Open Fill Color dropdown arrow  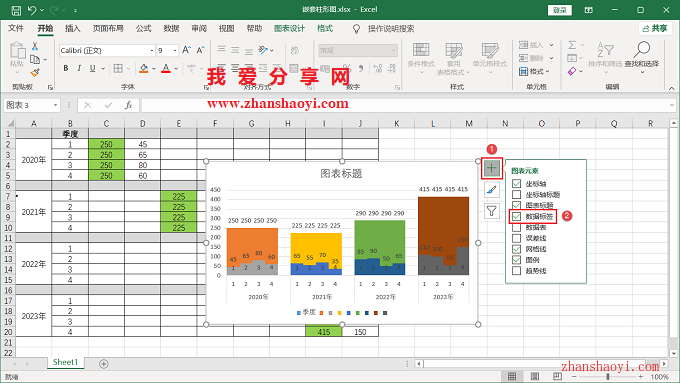pyautogui.click(x=154, y=69)
